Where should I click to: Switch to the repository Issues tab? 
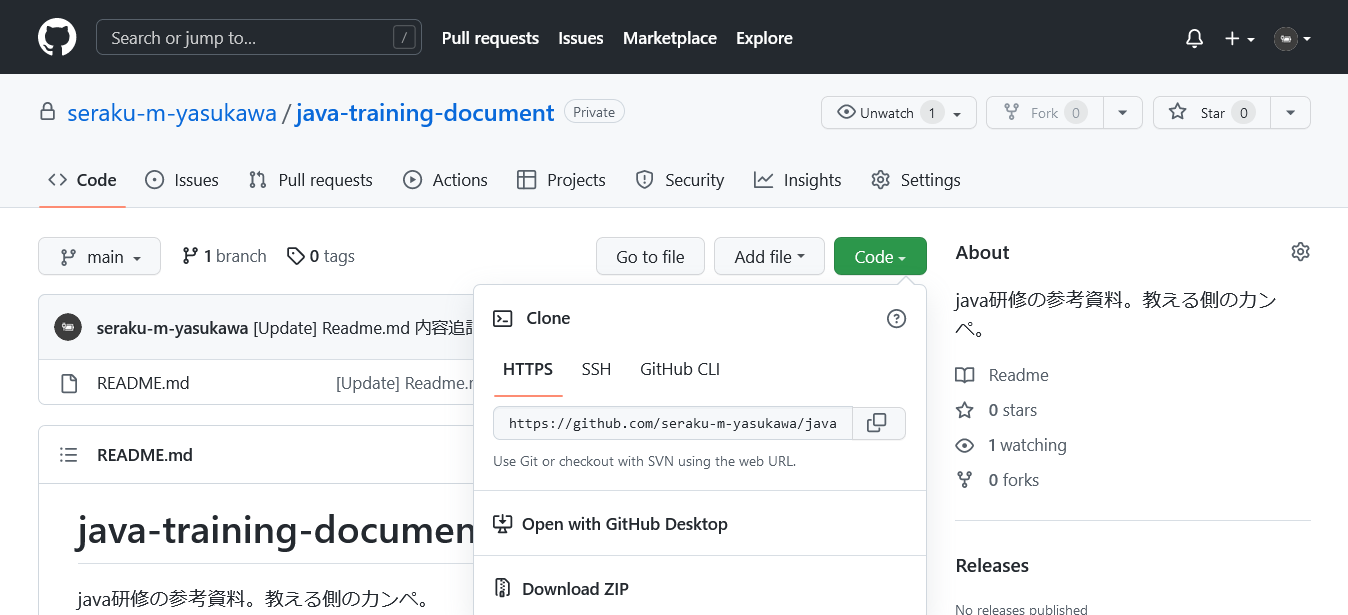coord(182,180)
